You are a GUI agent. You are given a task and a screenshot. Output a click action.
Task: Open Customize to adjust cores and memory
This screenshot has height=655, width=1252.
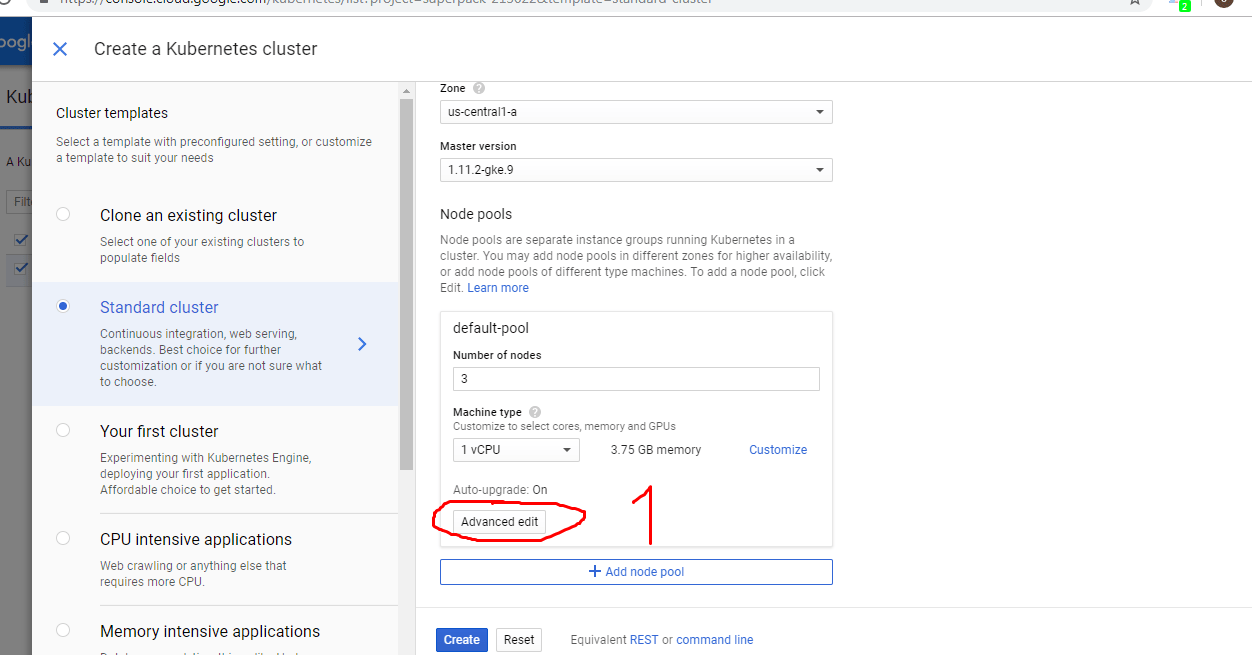777,449
